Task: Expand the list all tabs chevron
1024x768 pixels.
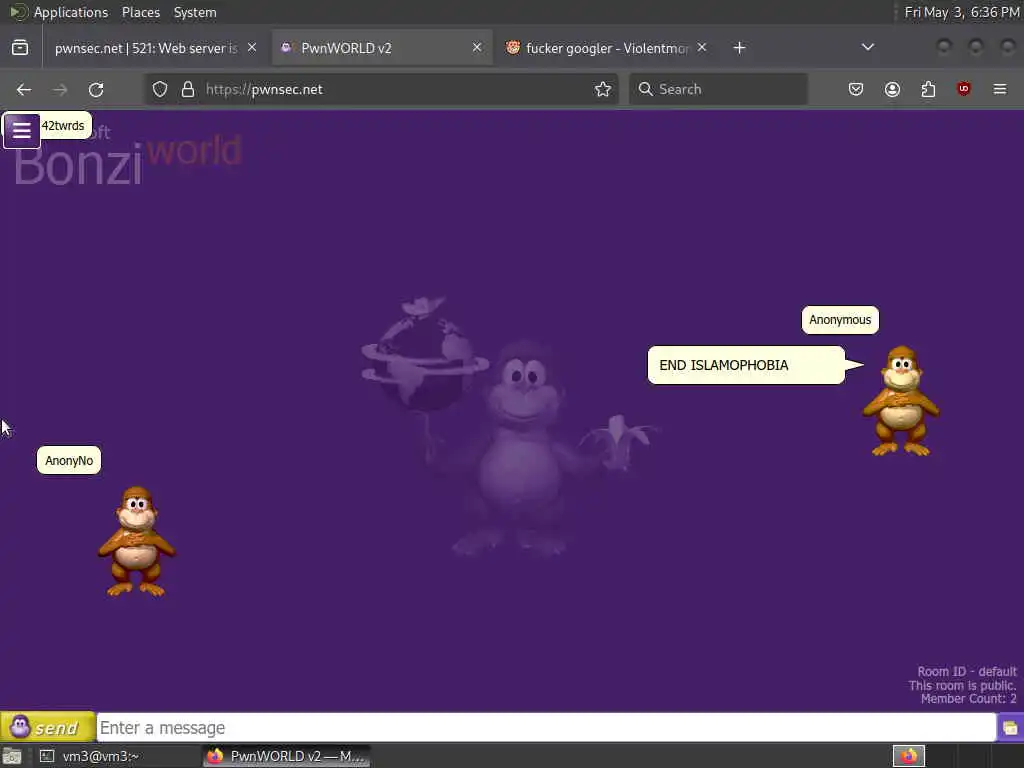Action: pos(867,47)
